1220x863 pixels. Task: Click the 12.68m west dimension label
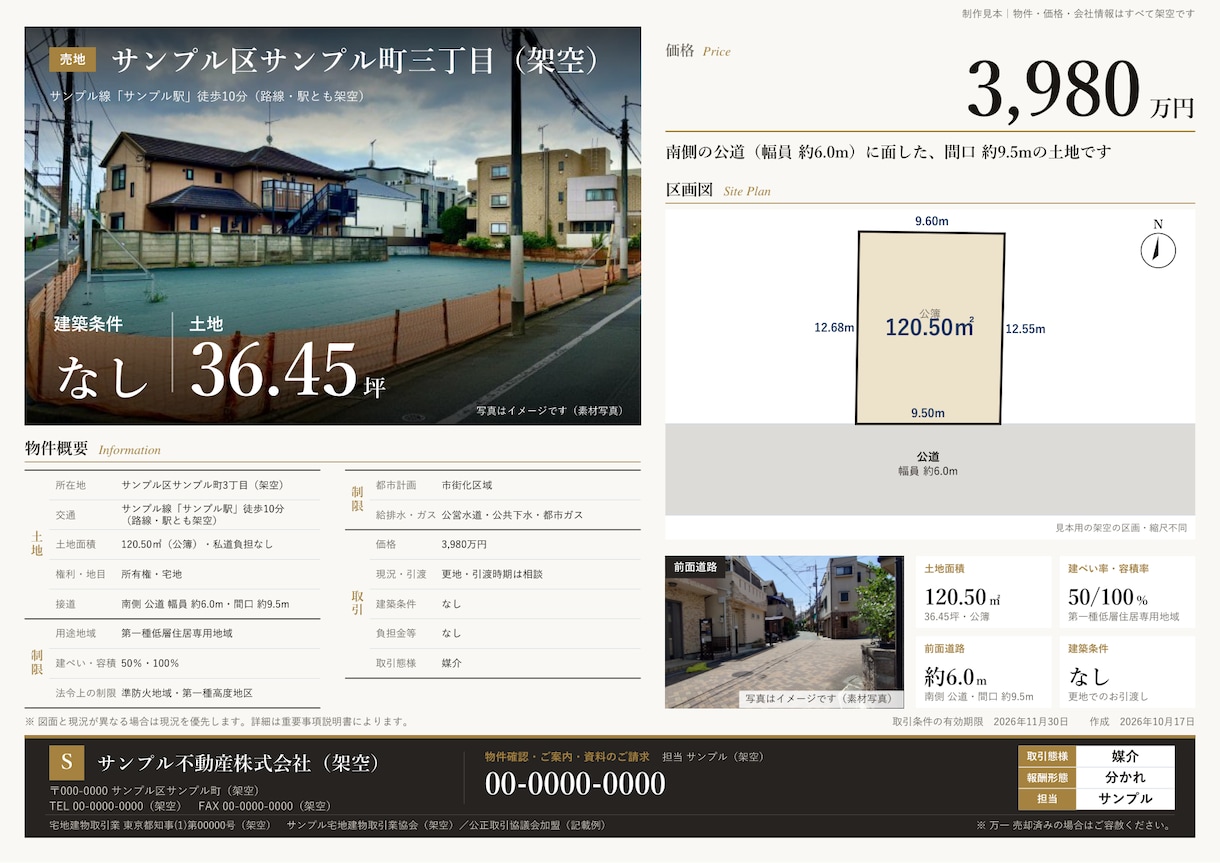pos(834,328)
